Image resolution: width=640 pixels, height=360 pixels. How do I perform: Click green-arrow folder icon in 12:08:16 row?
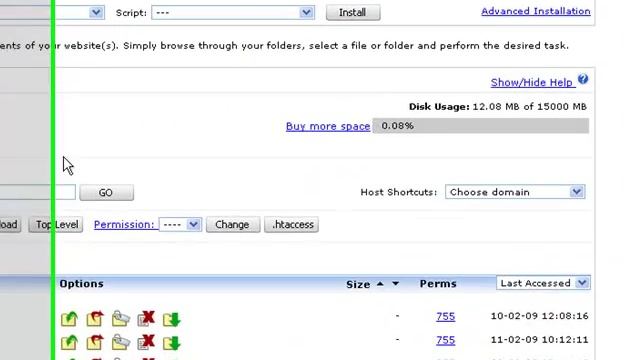click(x=69, y=319)
